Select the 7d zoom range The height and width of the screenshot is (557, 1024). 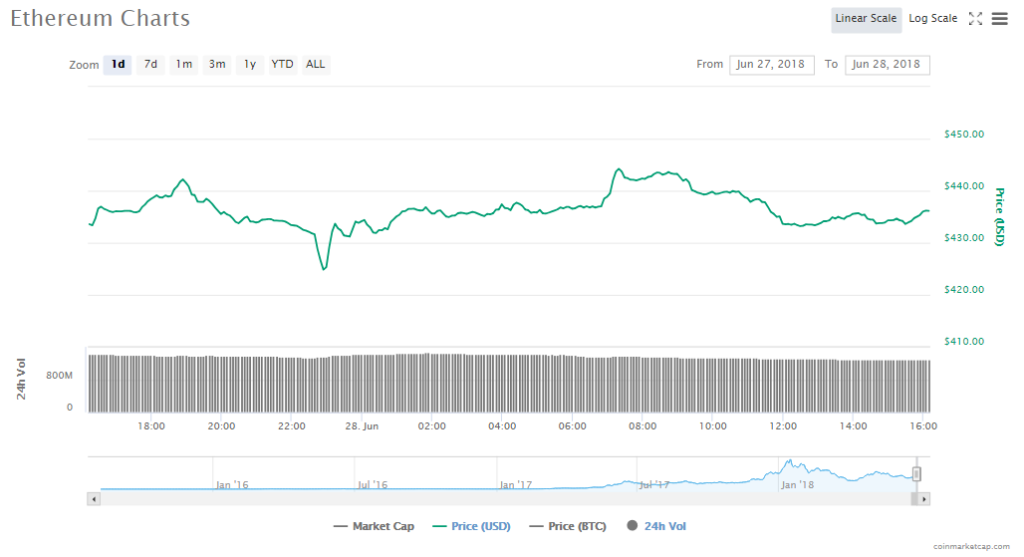coord(151,64)
